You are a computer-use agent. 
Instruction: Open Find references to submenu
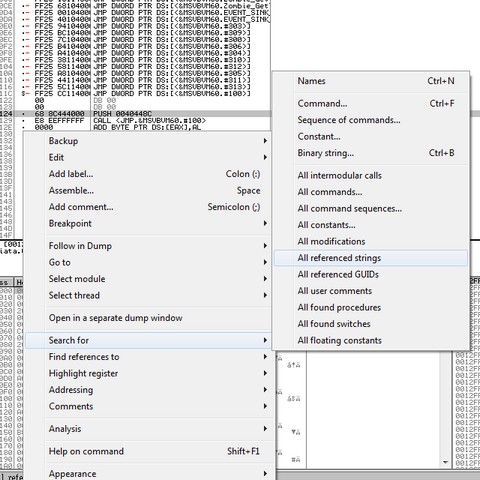click(149, 357)
